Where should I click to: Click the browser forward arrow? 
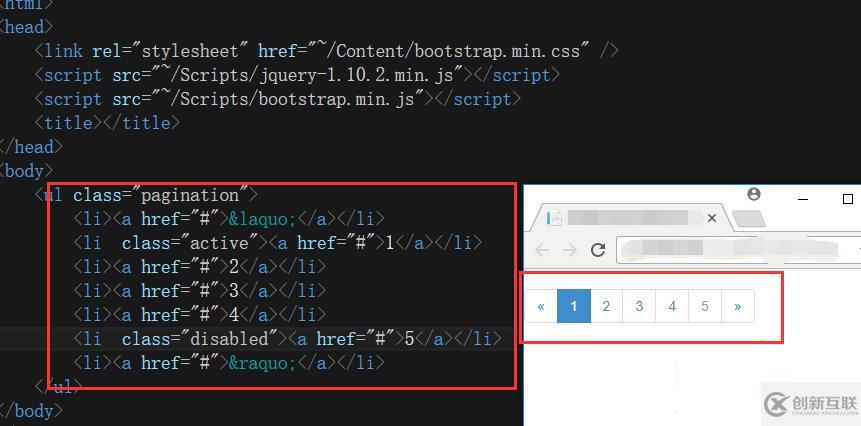[571, 250]
